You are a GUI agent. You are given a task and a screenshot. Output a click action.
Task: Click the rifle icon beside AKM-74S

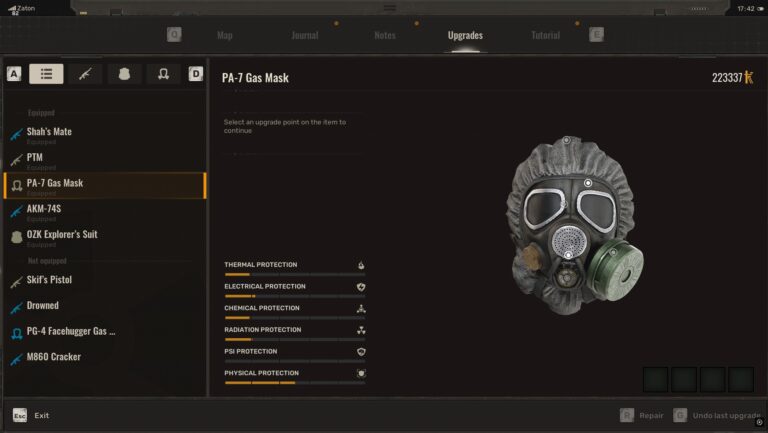point(16,211)
